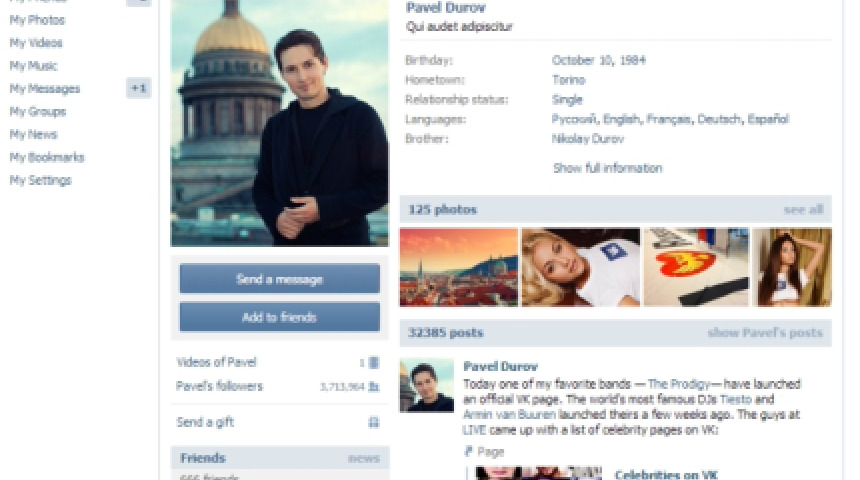Open the Celebrities on VK link
This screenshot has width=860, height=480.
point(666,475)
